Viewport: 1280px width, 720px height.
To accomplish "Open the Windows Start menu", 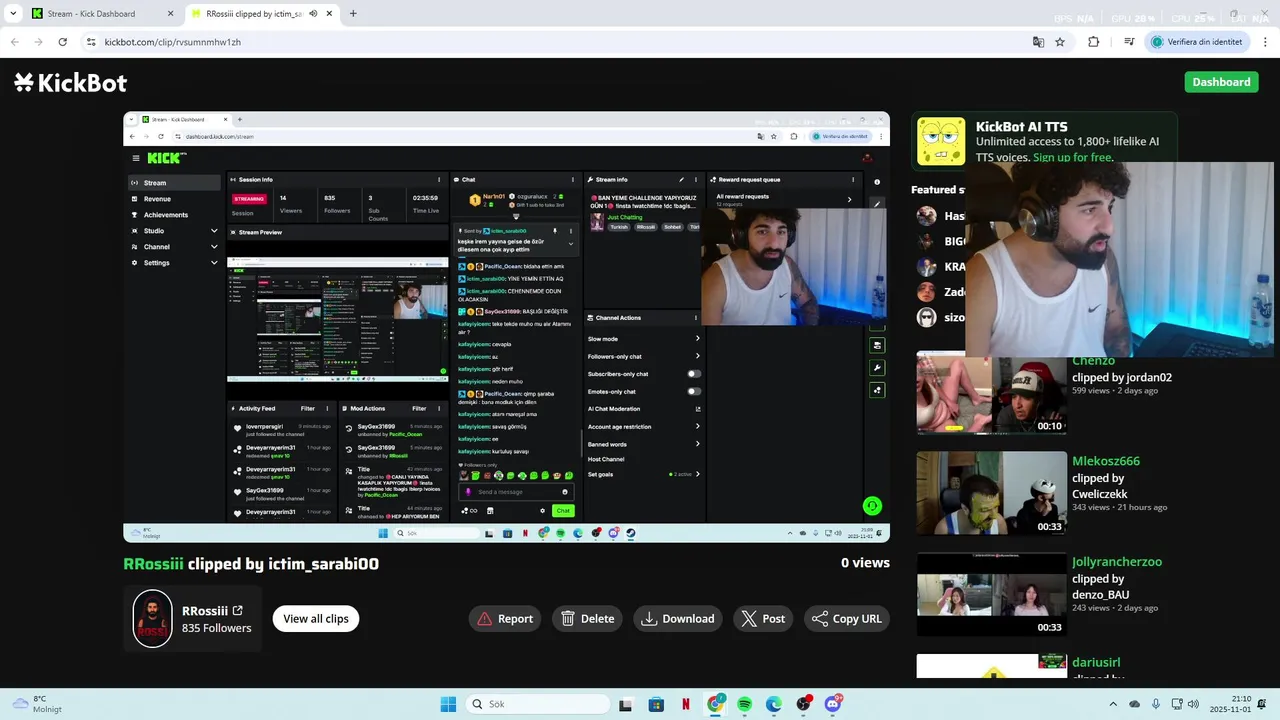I will pos(448,704).
